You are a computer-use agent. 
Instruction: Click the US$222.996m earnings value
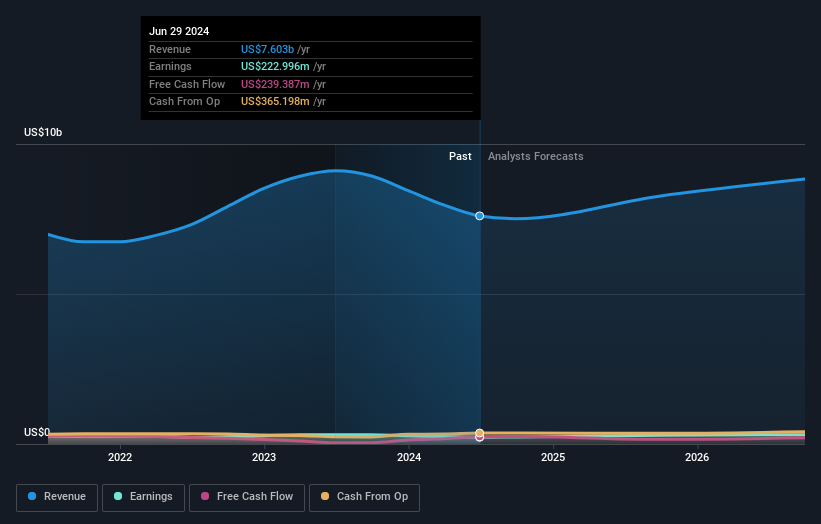pos(275,66)
